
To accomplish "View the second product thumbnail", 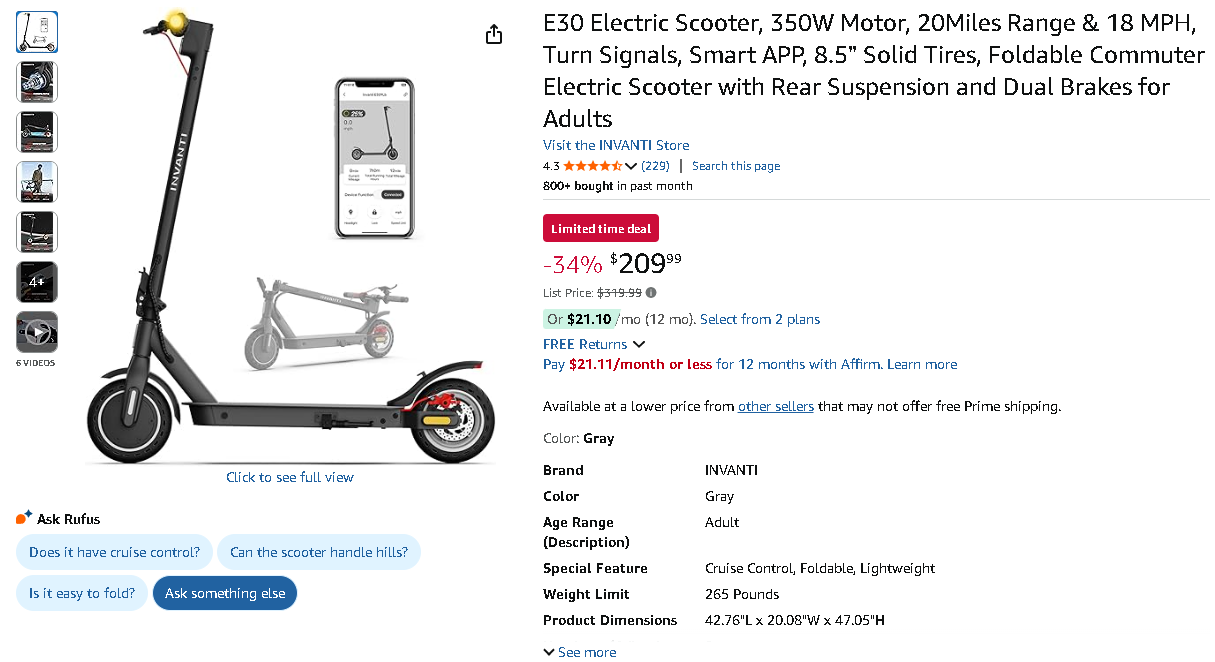I will 37,82.
